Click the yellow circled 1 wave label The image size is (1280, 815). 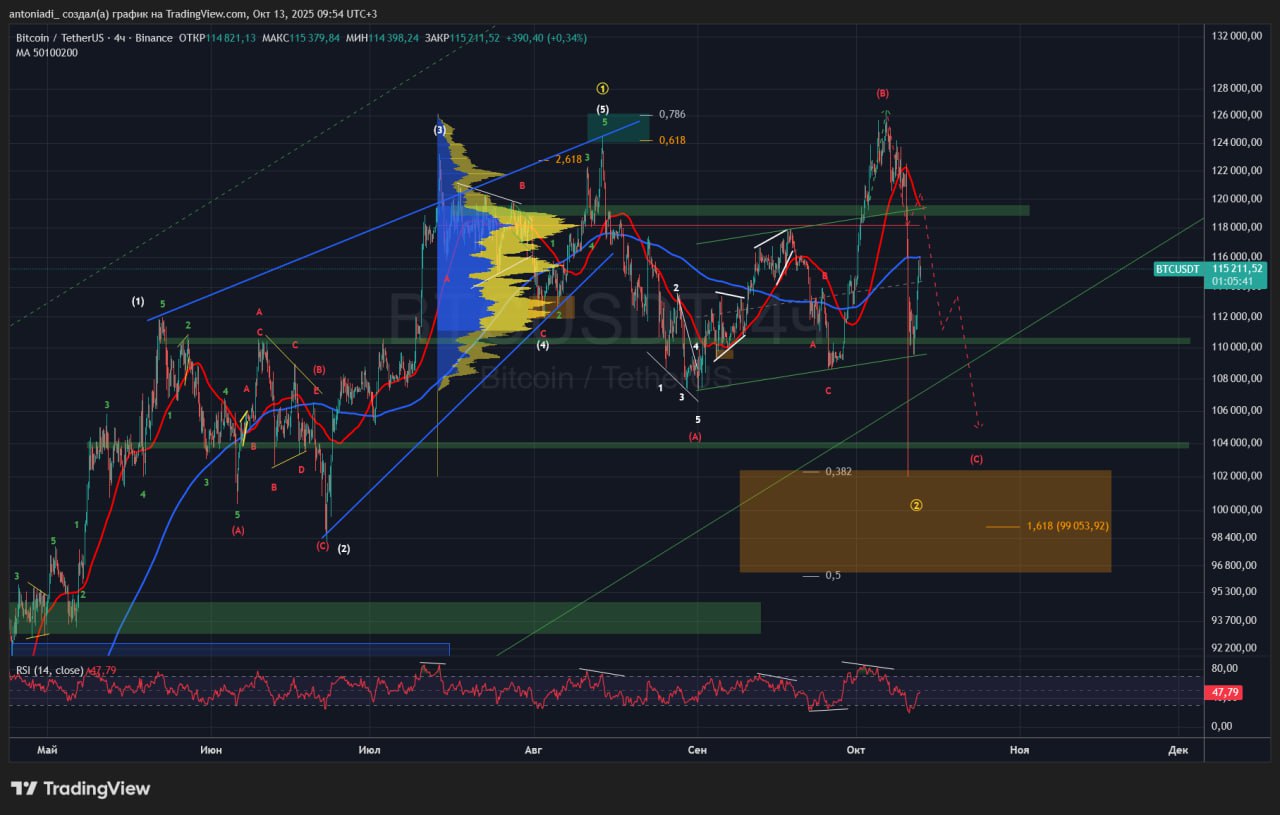point(602,89)
